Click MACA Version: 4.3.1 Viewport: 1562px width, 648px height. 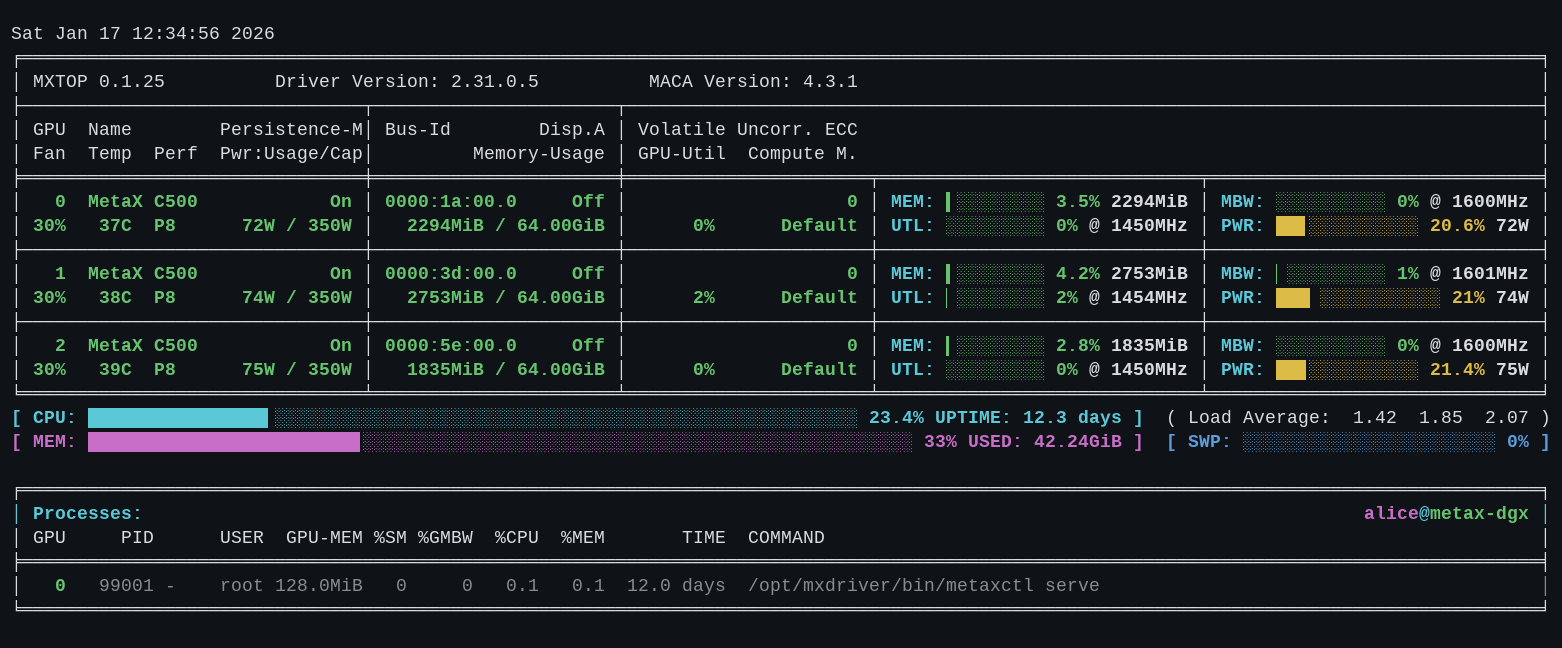753,82
